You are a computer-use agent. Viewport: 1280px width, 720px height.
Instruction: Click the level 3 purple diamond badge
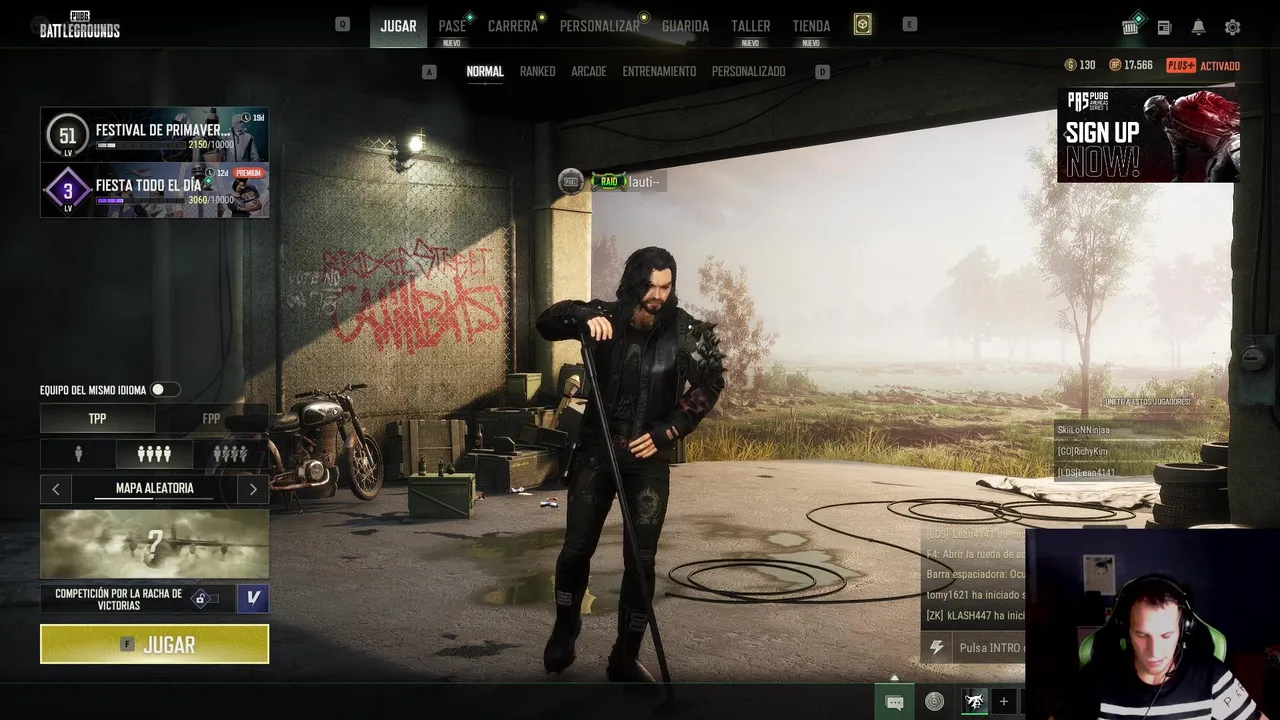point(68,191)
